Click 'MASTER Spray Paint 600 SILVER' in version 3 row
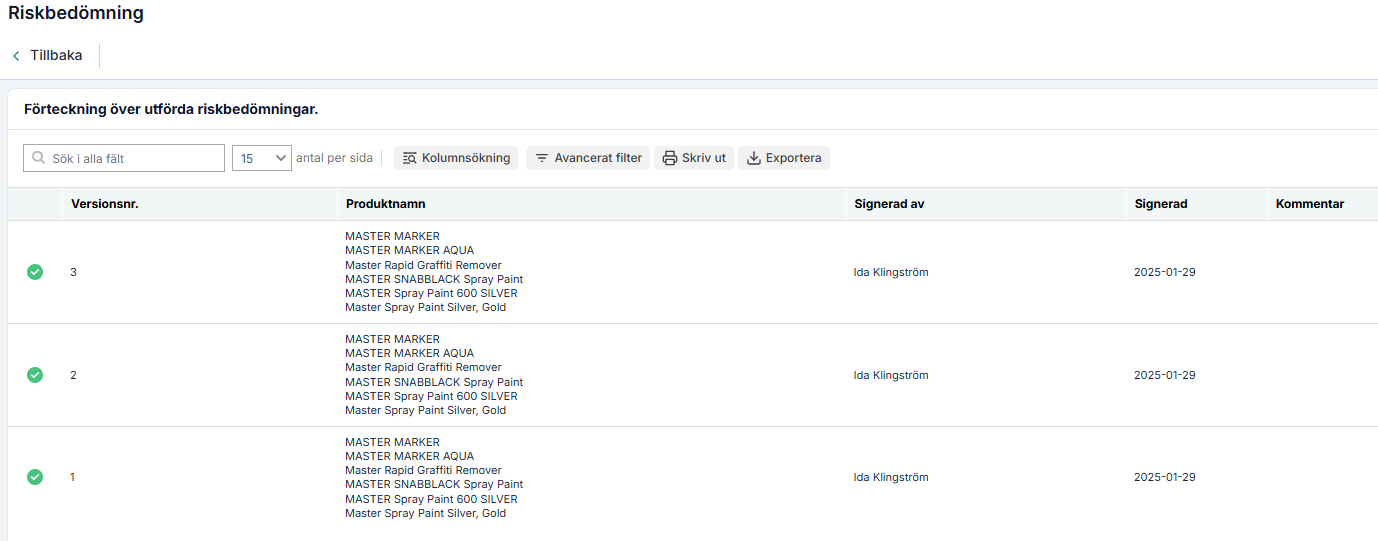 432,294
